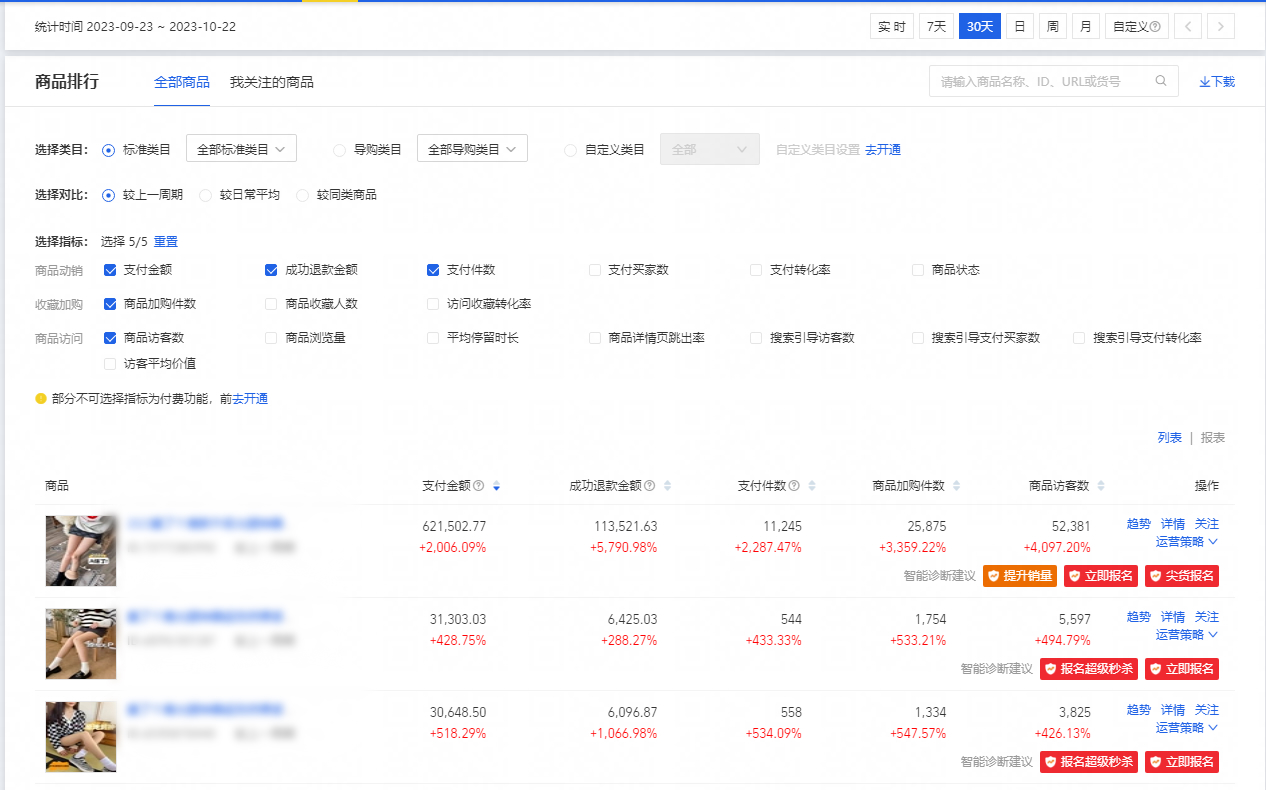Click help icon beside 成功退款金额 header
This screenshot has width=1266, height=790.
(x=650, y=486)
